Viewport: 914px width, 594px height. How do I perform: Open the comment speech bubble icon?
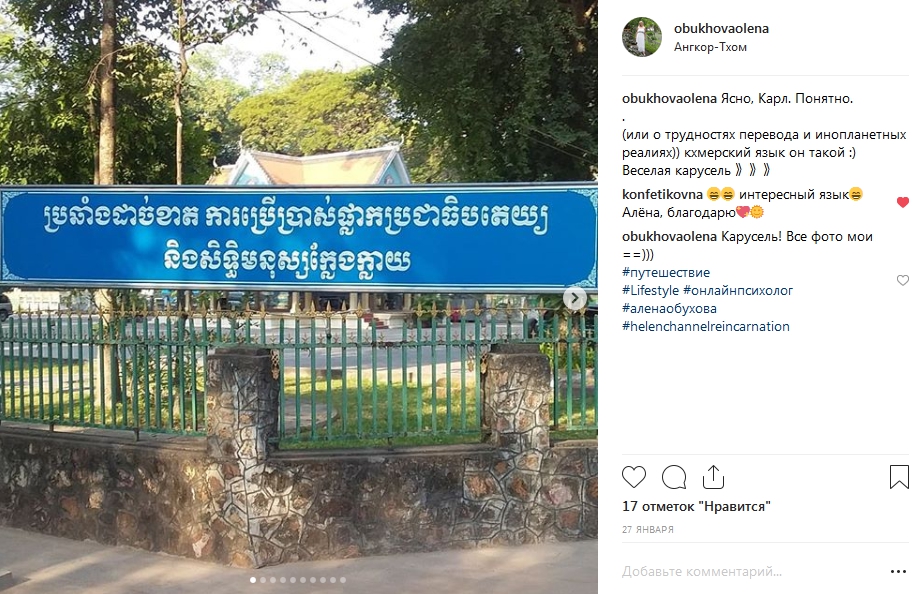pyautogui.click(x=674, y=477)
